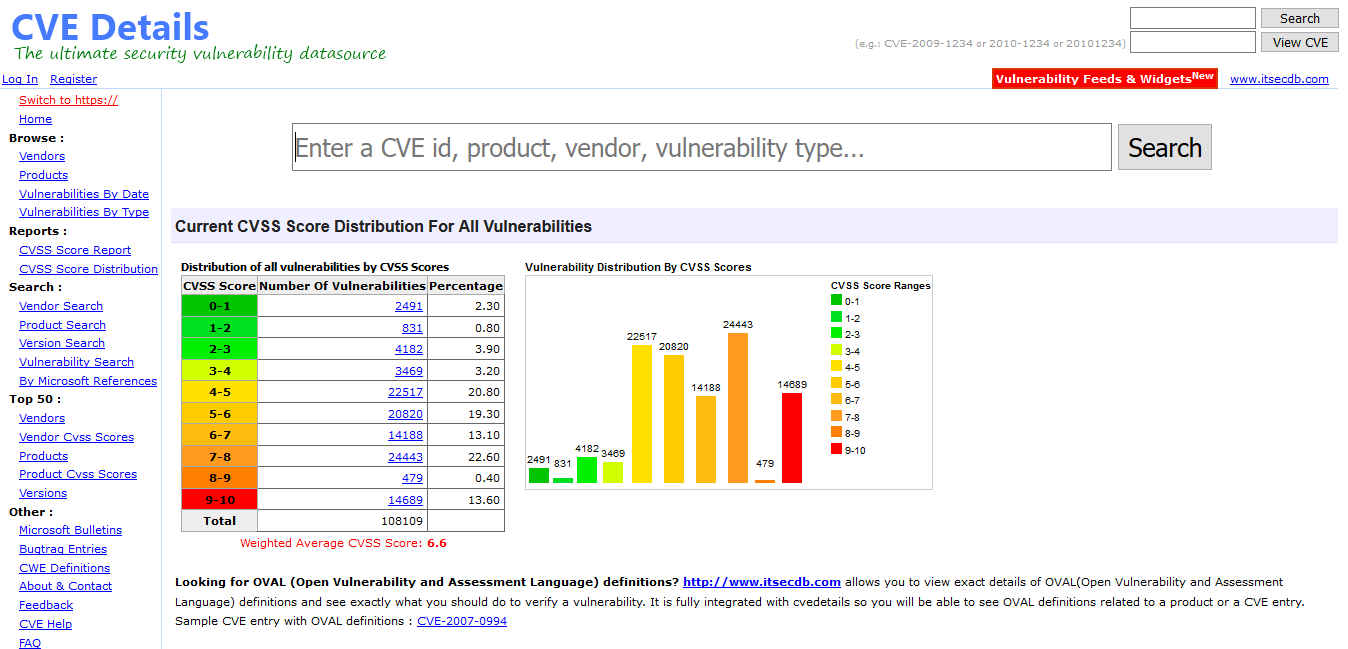The width and height of the screenshot is (1348, 649).
Task: Click Vulnerability Feeds & Widgets banner
Action: tap(1104, 78)
